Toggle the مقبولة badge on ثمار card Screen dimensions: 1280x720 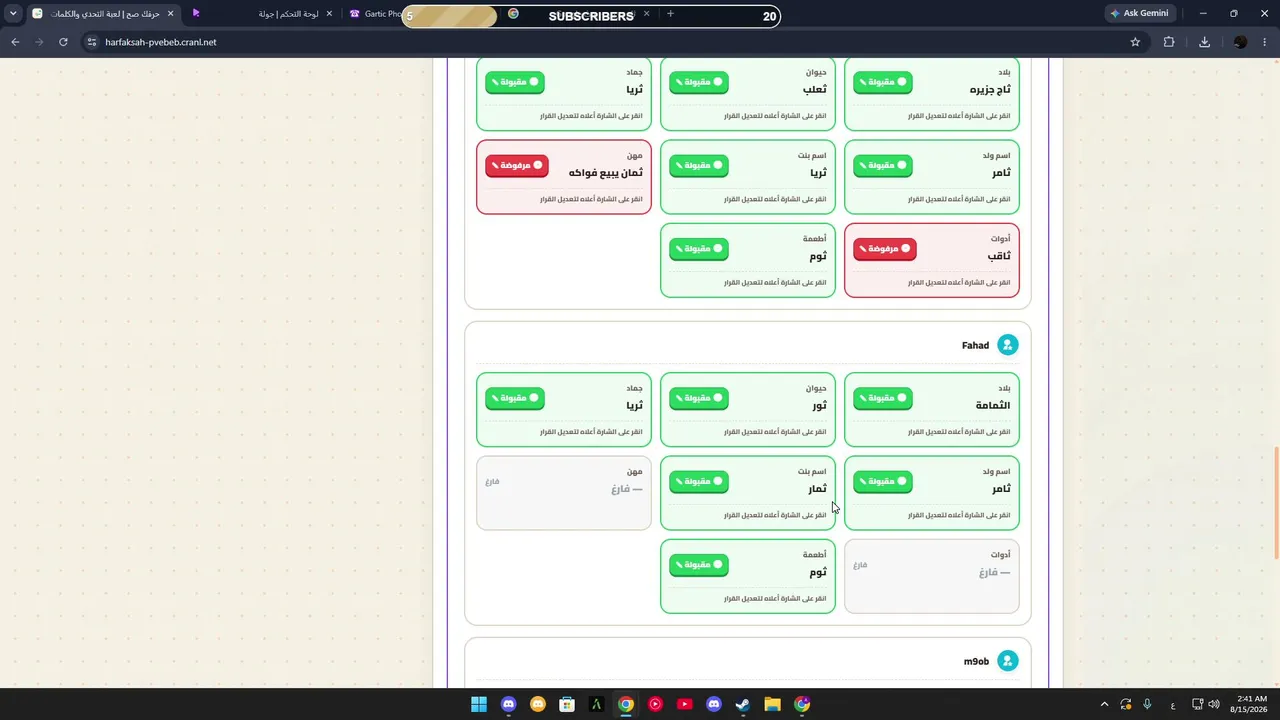[699, 482]
